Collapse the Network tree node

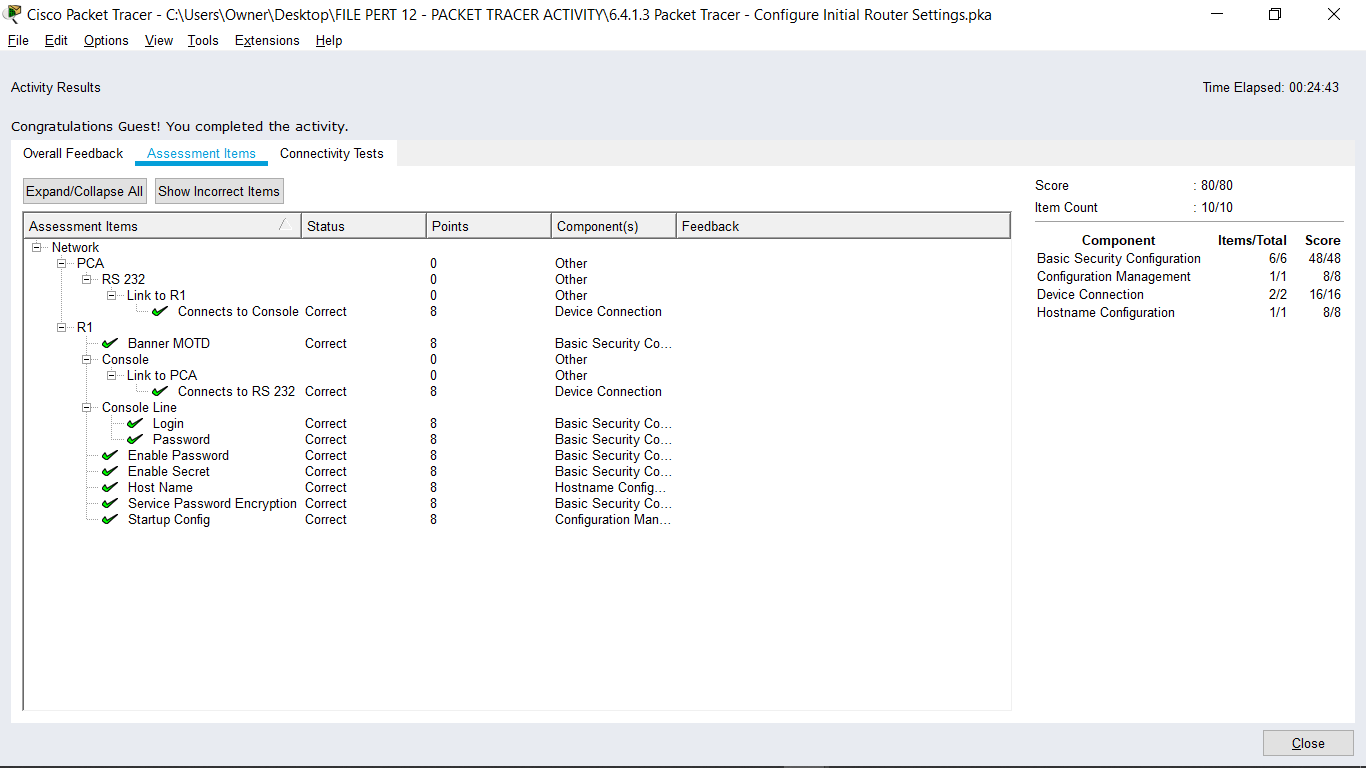(x=37, y=247)
